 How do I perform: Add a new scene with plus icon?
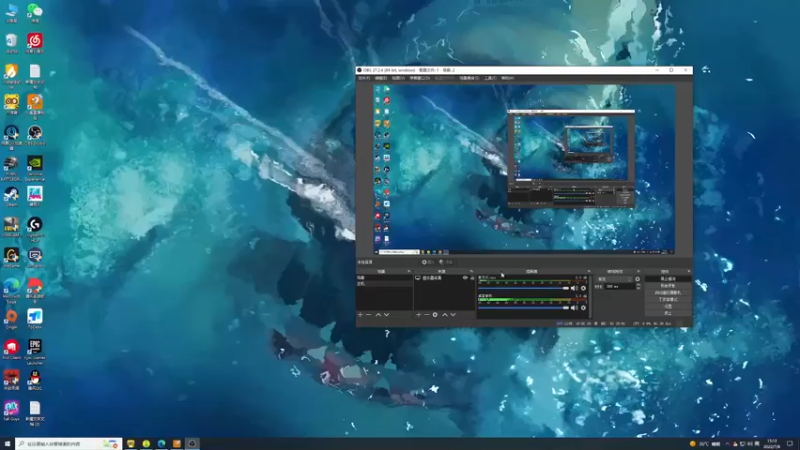pos(360,315)
